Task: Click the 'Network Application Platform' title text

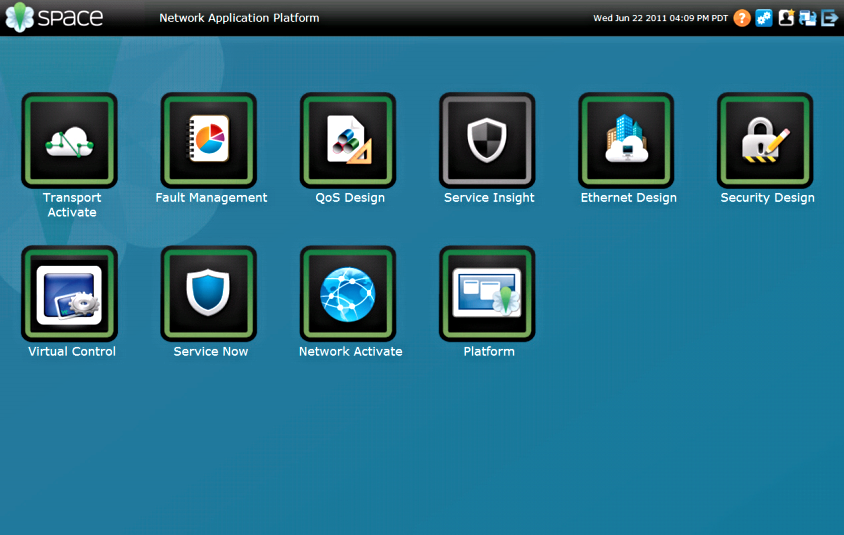Action: pyautogui.click(x=239, y=18)
